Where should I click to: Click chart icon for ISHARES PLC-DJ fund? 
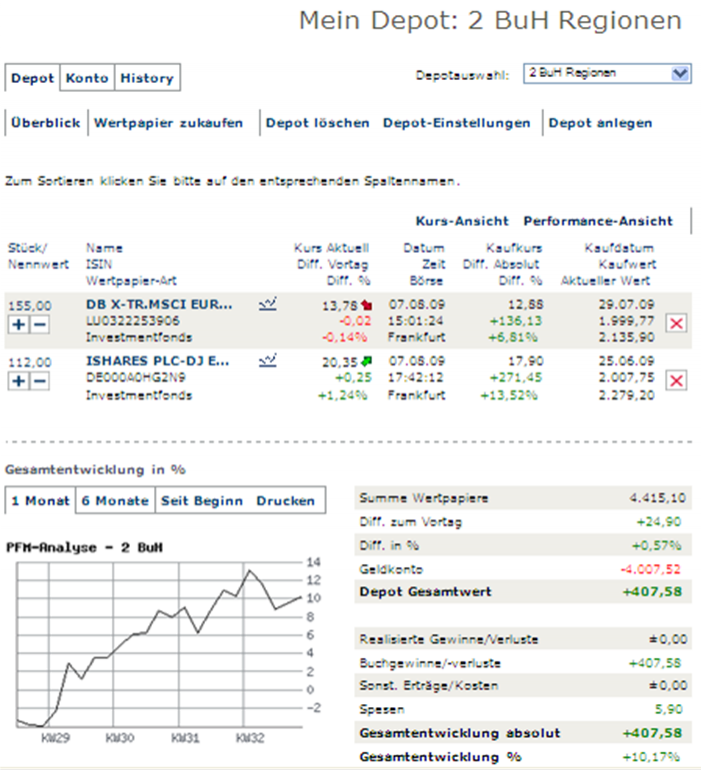267,359
